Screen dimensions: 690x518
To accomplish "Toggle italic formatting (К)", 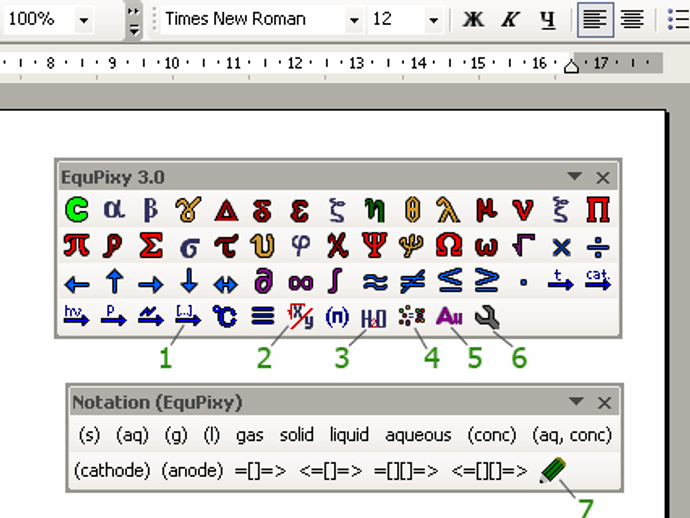I will 510,19.
